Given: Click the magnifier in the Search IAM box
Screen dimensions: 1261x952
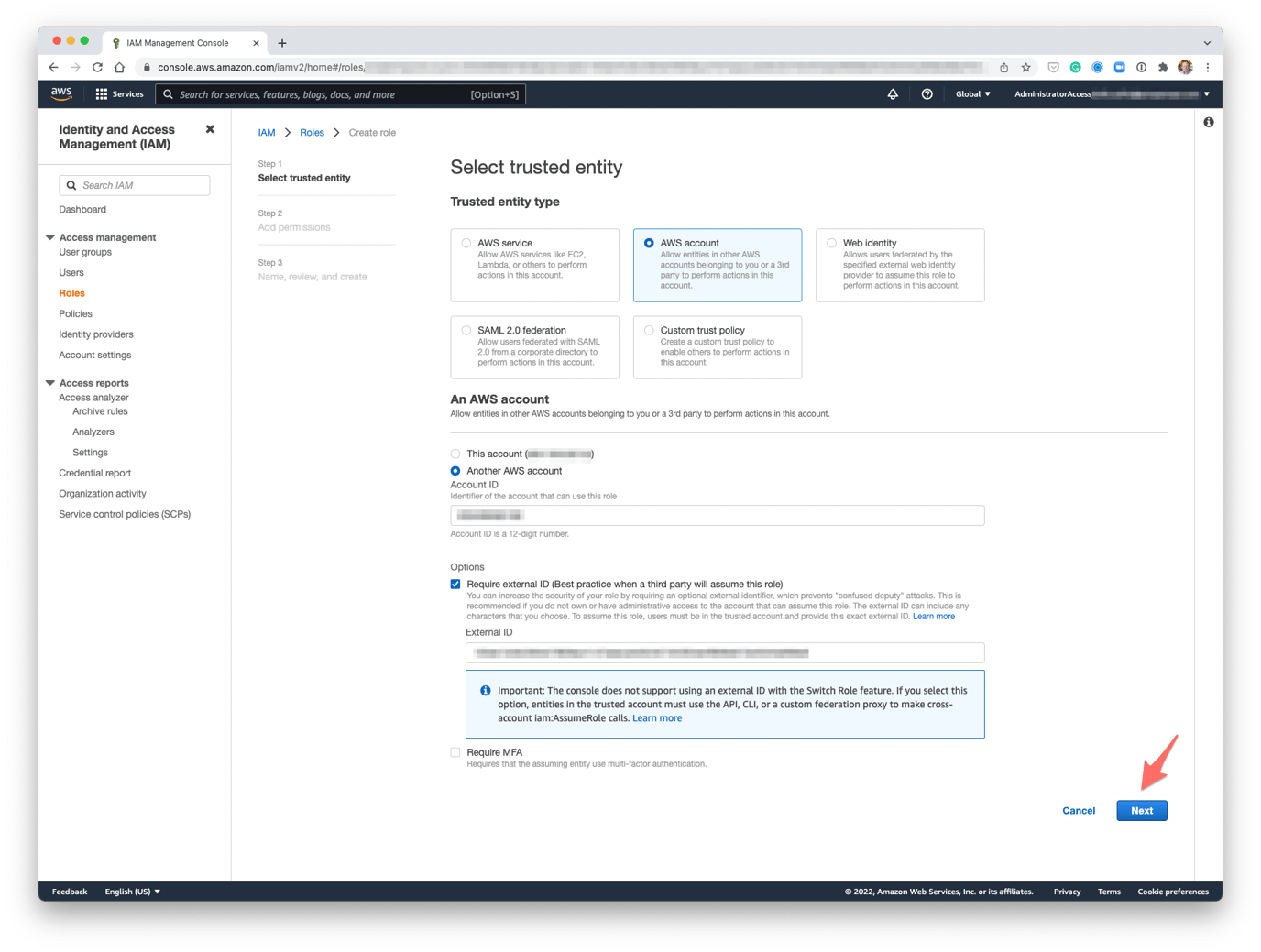Looking at the screenshot, I should click(71, 185).
